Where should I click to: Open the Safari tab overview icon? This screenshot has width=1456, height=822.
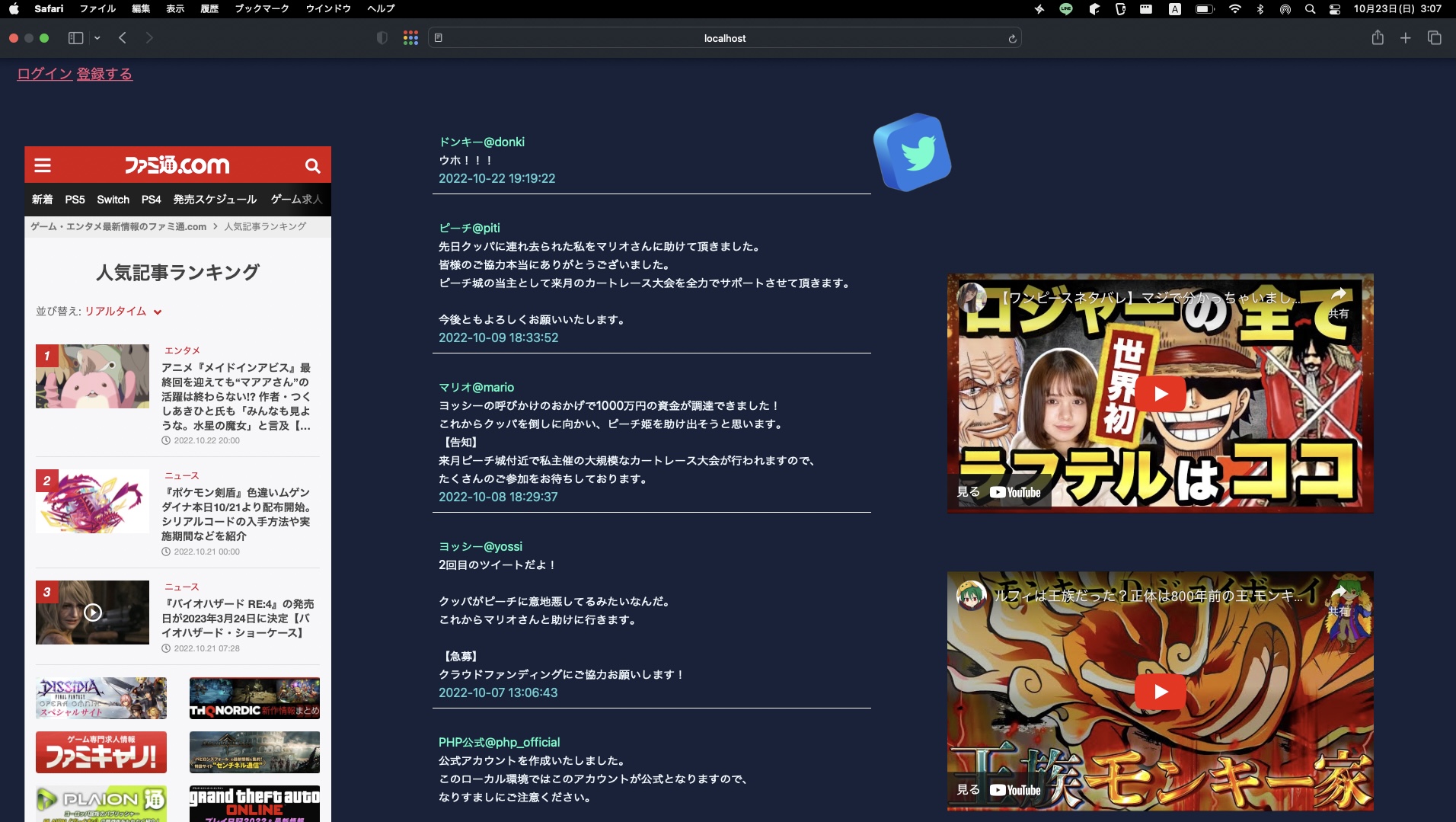1434,38
